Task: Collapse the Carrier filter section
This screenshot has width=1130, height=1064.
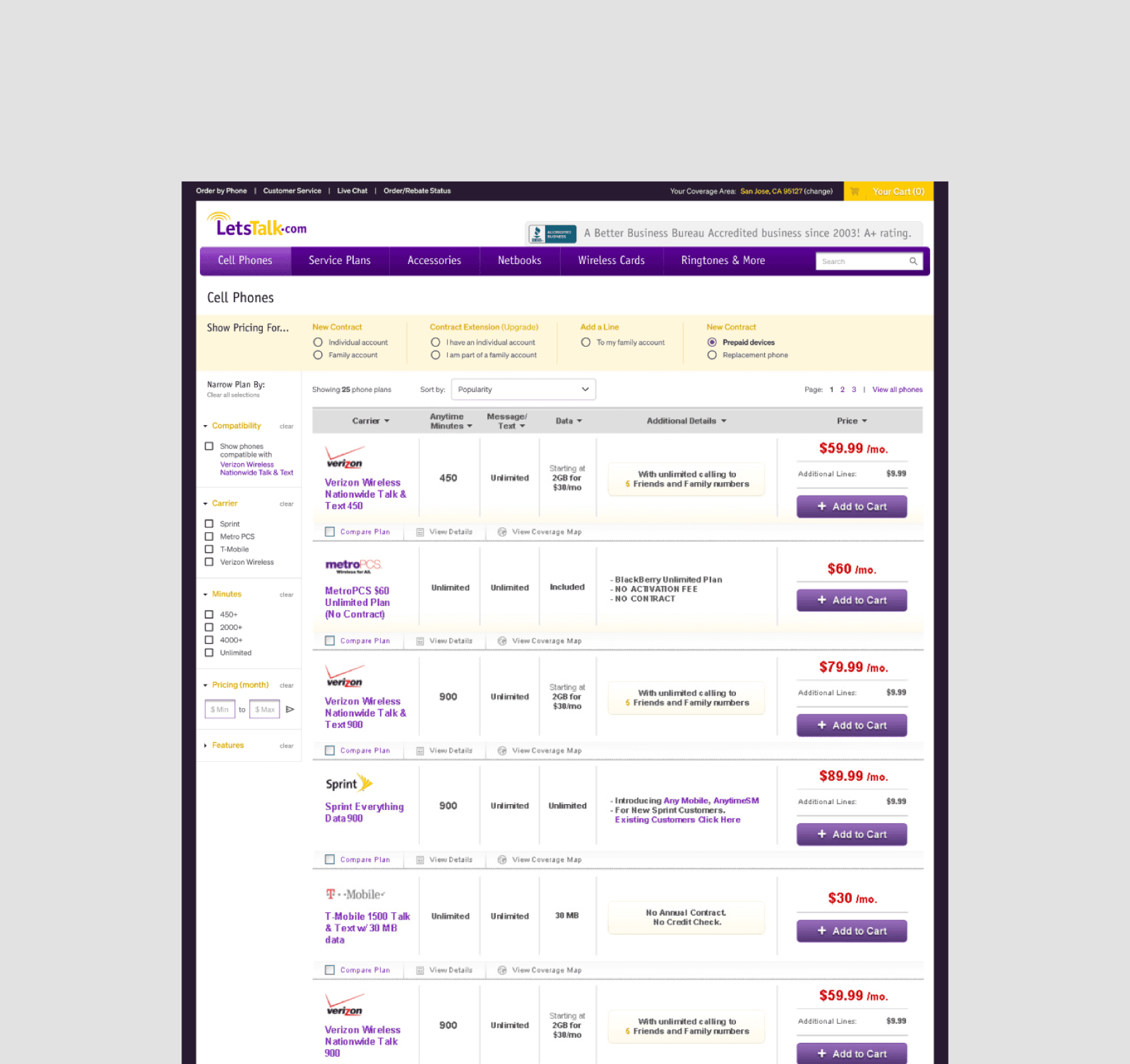Action: pos(206,504)
